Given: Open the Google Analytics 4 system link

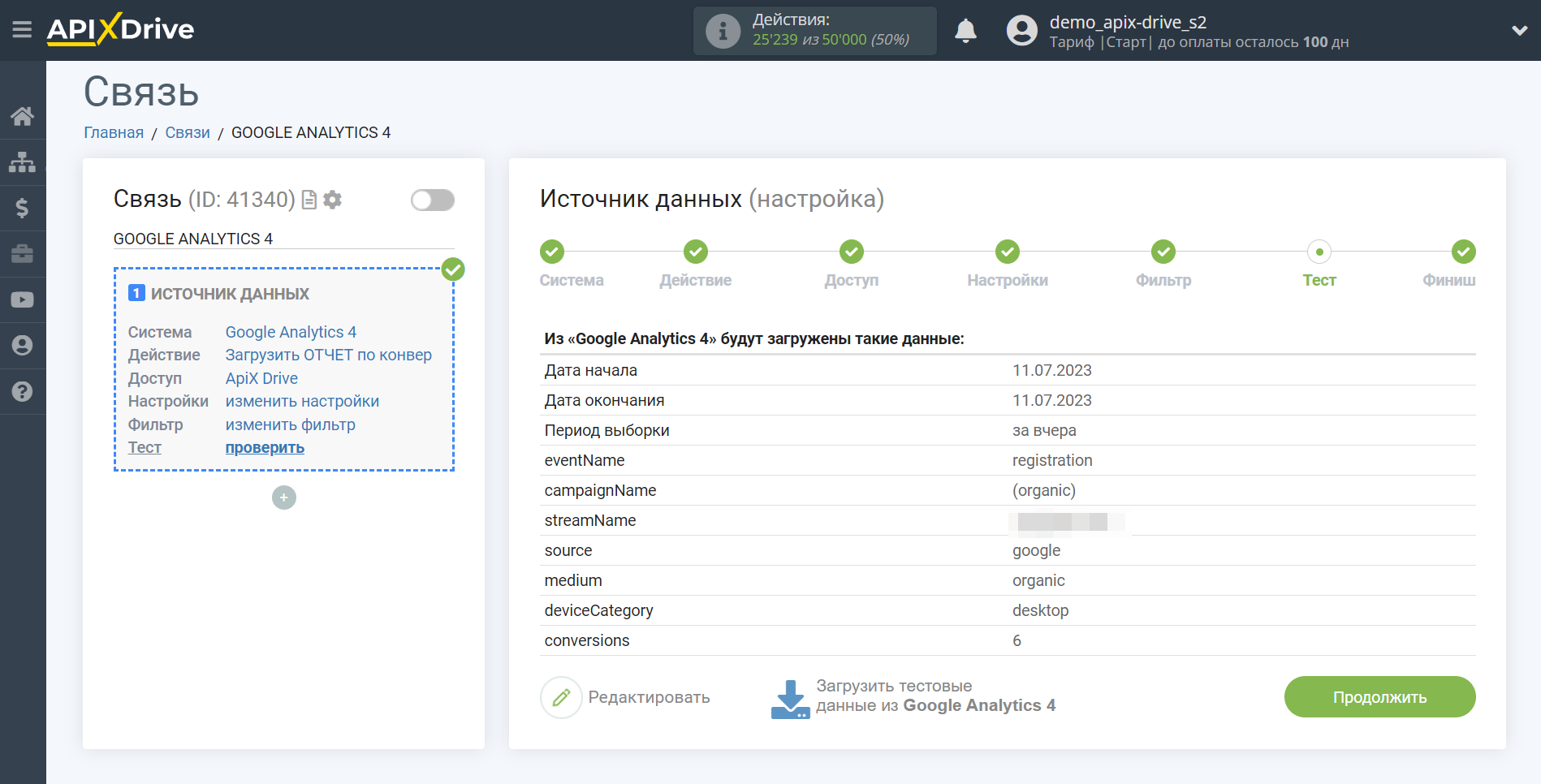Looking at the screenshot, I should (291, 332).
